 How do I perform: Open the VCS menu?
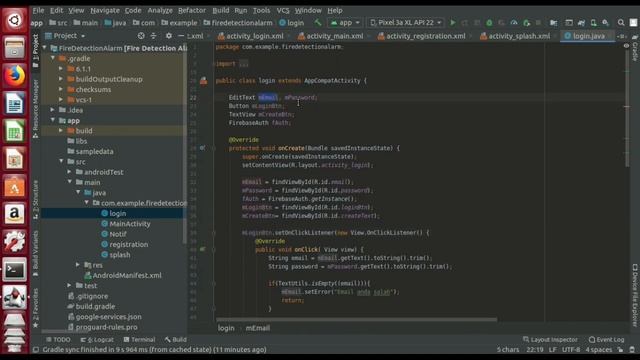(x=283, y=10)
